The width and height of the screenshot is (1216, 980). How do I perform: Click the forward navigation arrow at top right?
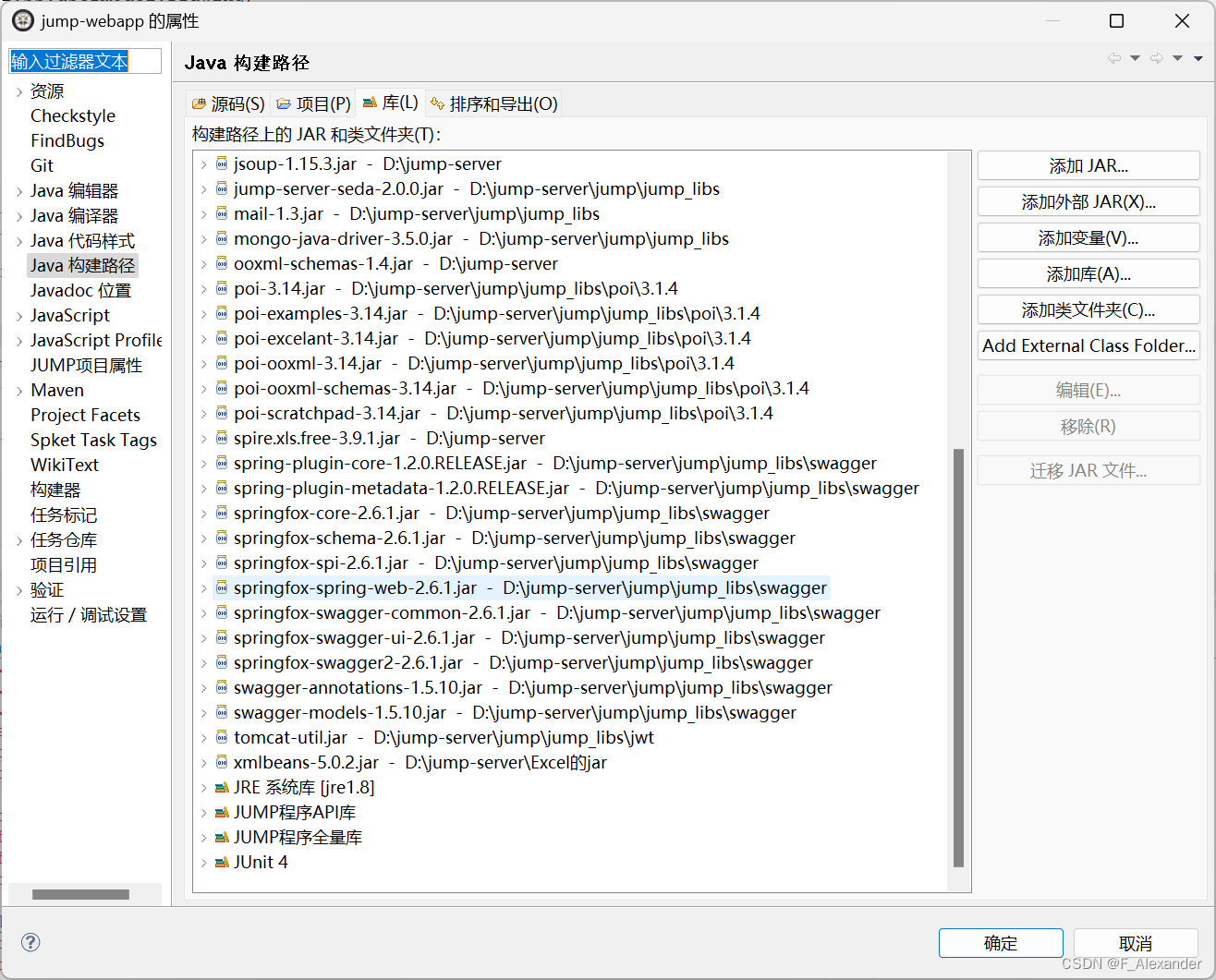1156,57
